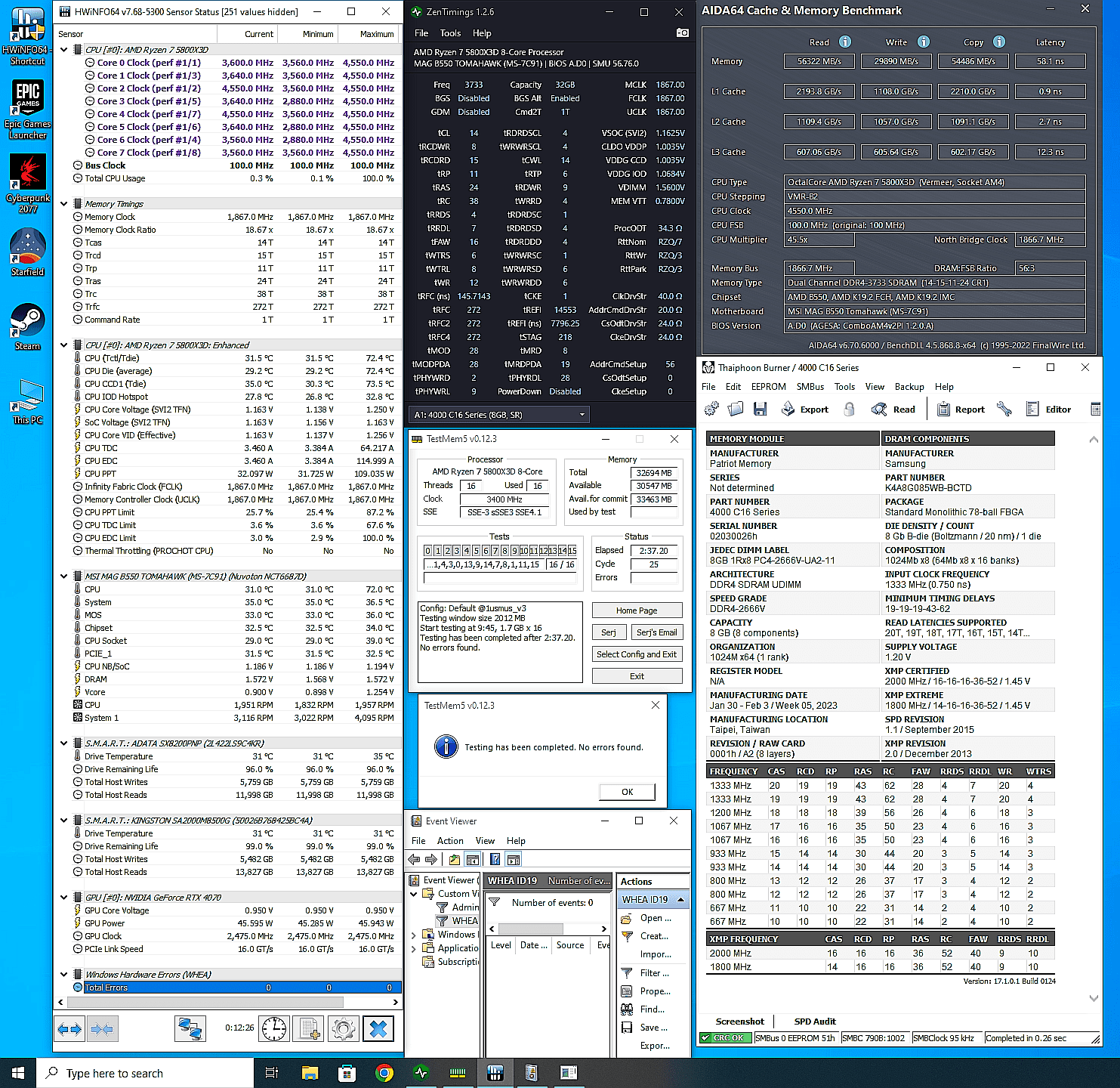The height and width of the screenshot is (1088, 1120).
Task: Click AIDA64 Write info icon
Action: (x=924, y=42)
